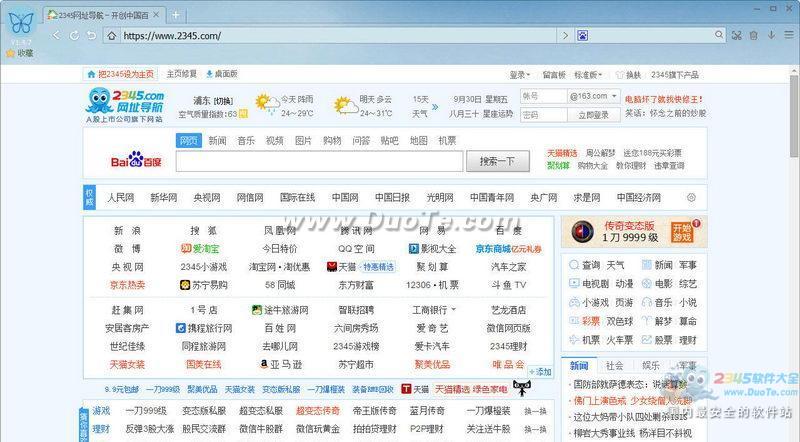The height and width of the screenshot is (442, 800).
Task: Click 换肤 skin link
Action: pyautogui.click(x=629, y=75)
